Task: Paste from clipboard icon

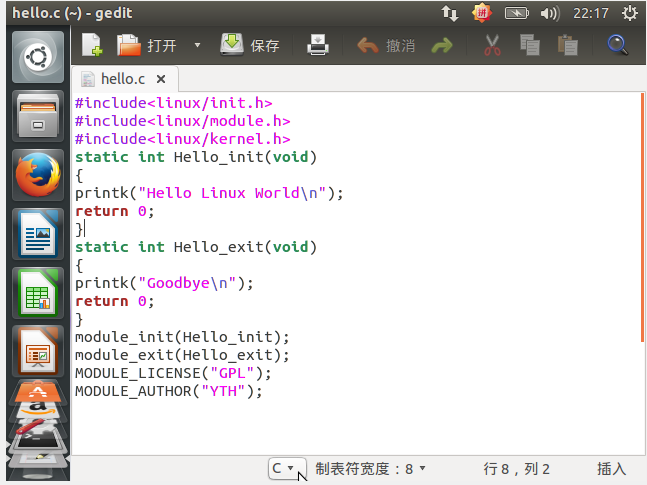Action: tap(568, 45)
